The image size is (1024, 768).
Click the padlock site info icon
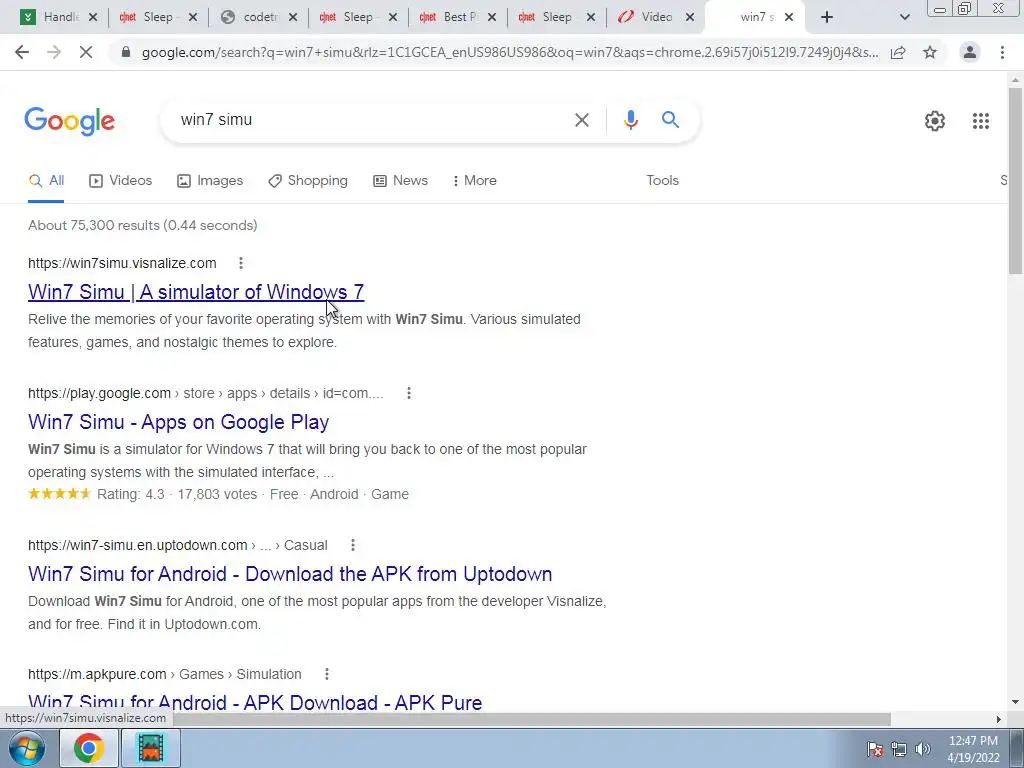(126, 52)
